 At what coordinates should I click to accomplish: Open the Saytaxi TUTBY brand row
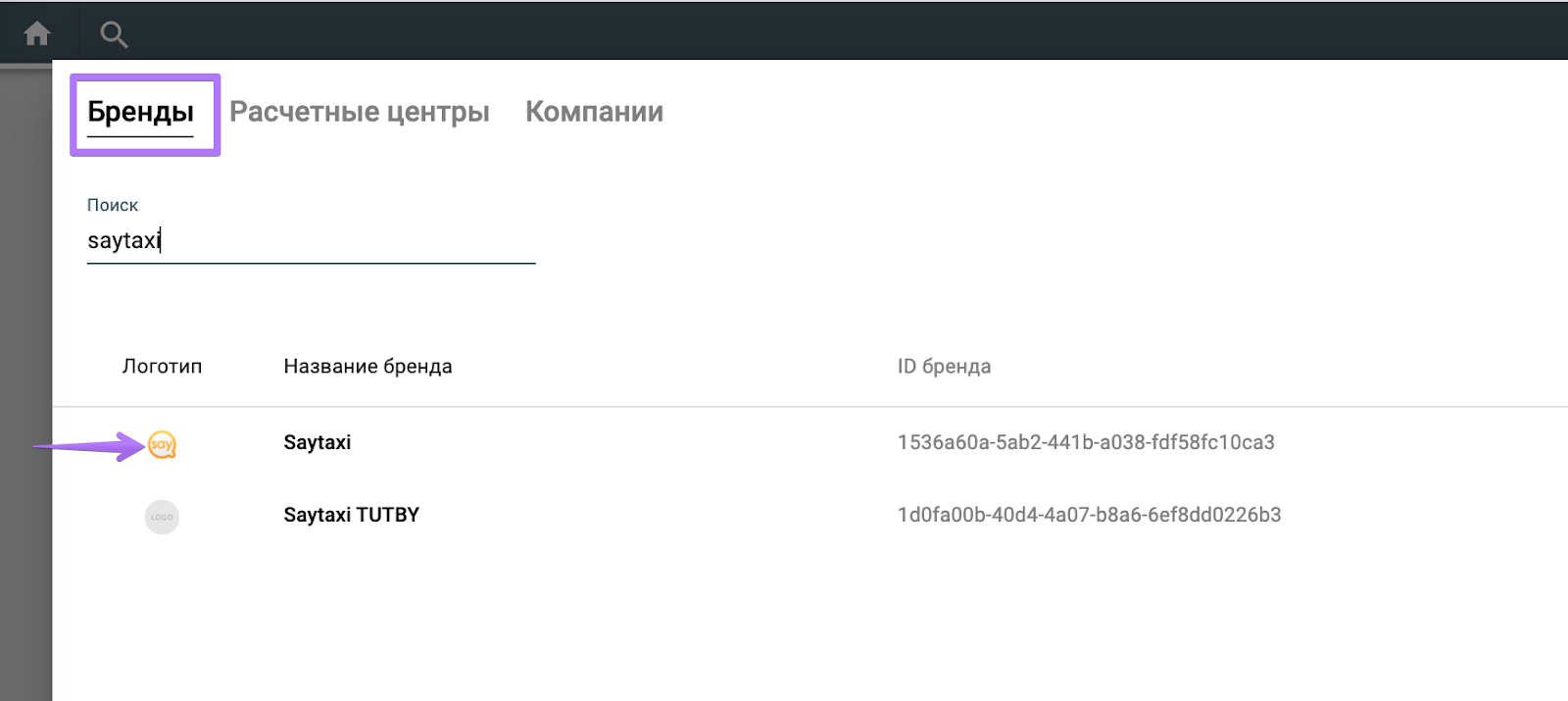(x=809, y=516)
